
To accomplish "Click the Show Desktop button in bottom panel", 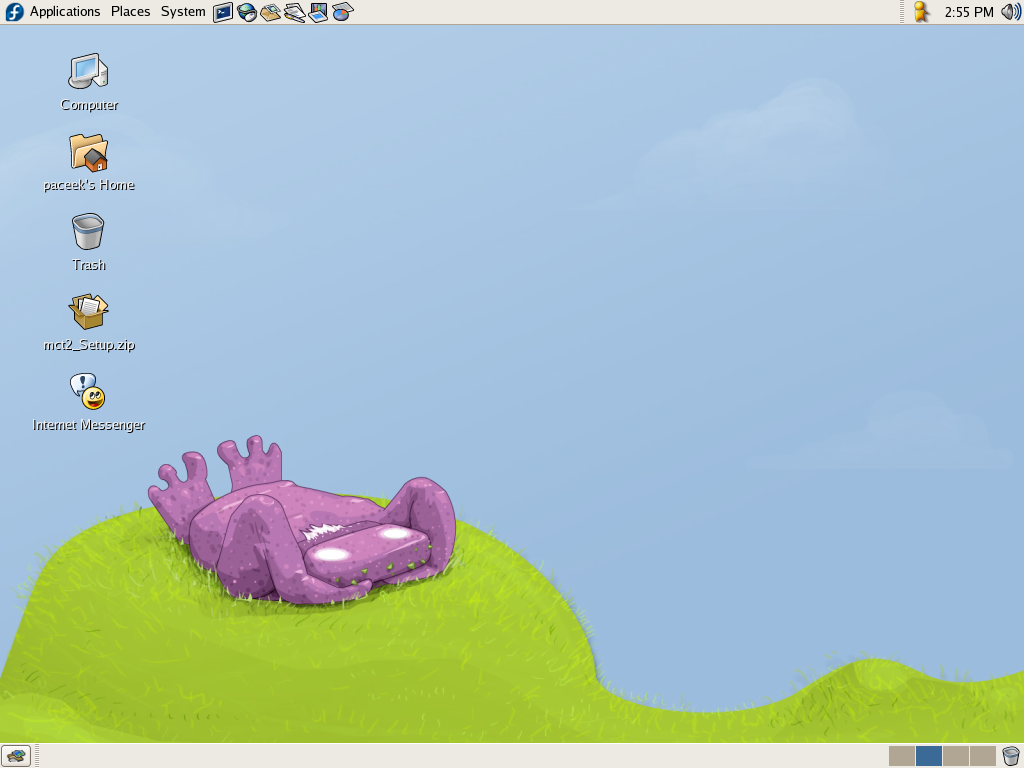I will tap(16, 756).
